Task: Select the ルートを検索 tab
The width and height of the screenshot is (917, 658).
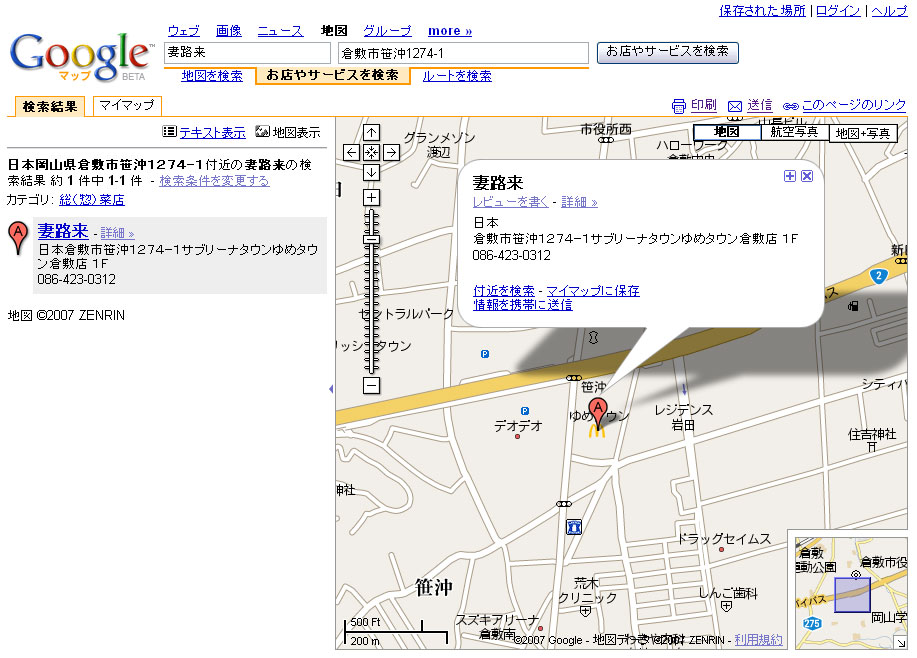Action: pyautogui.click(x=457, y=75)
